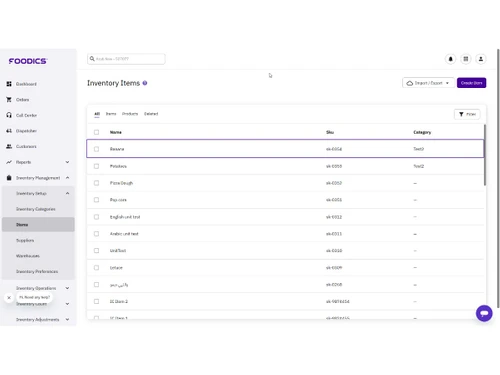Click the Sku column header
The image size is (500, 375).
pyautogui.click(x=330, y=132)
